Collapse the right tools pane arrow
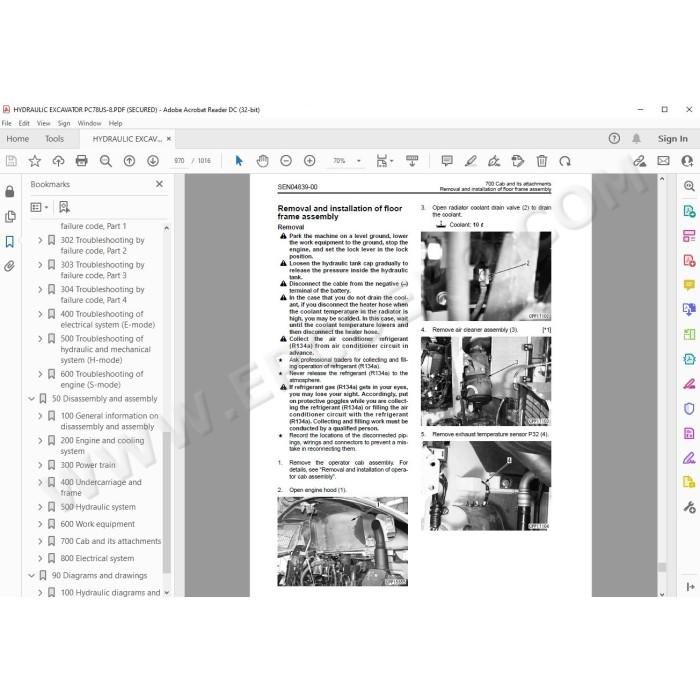Image resolution: width=700 pixels, height=700 pixels. (690, 587)
